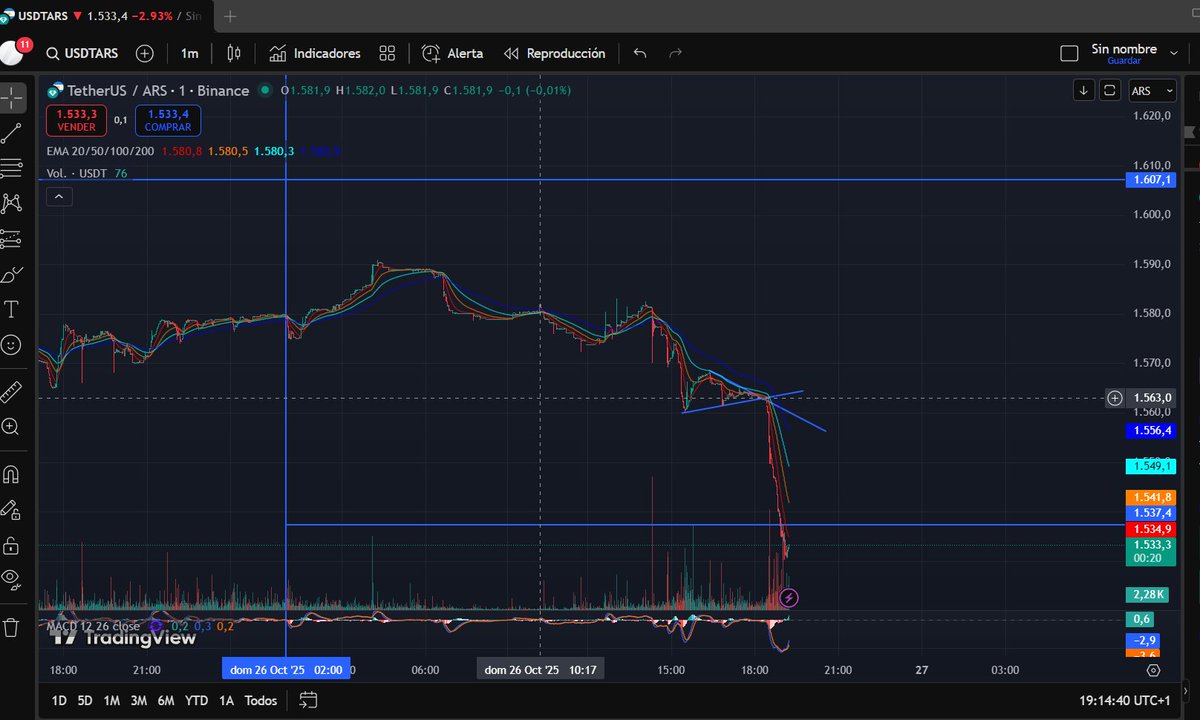Viewport: 1200px width, 720px height.
Task: Open the USDTARS symbol search
Action: pyautogui.click(x=83, y=53)
